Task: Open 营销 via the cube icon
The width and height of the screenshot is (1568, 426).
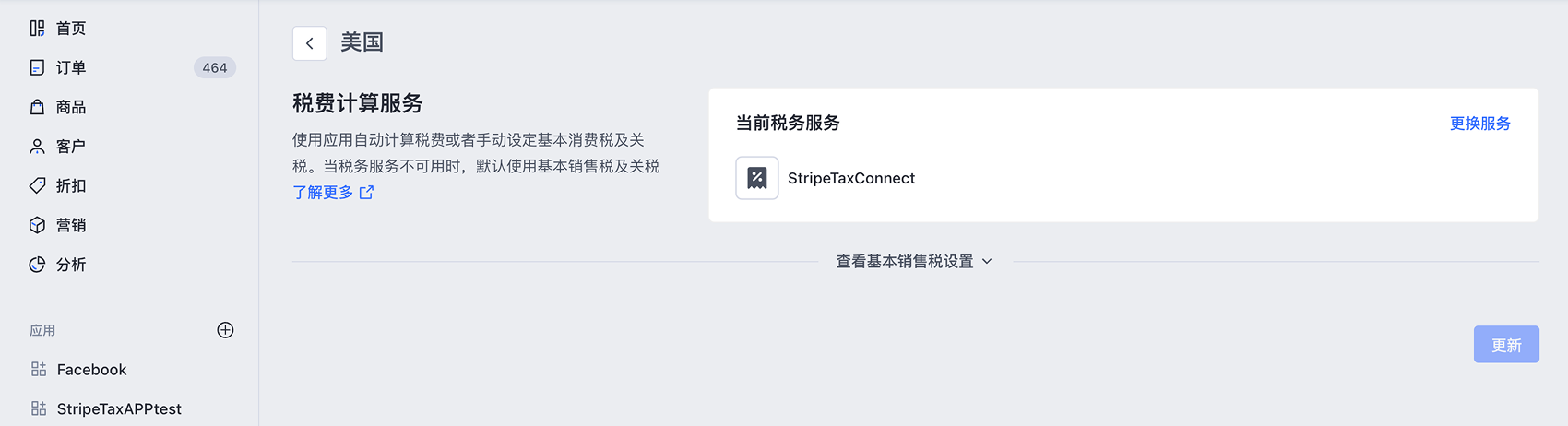Action: [37, 225]
